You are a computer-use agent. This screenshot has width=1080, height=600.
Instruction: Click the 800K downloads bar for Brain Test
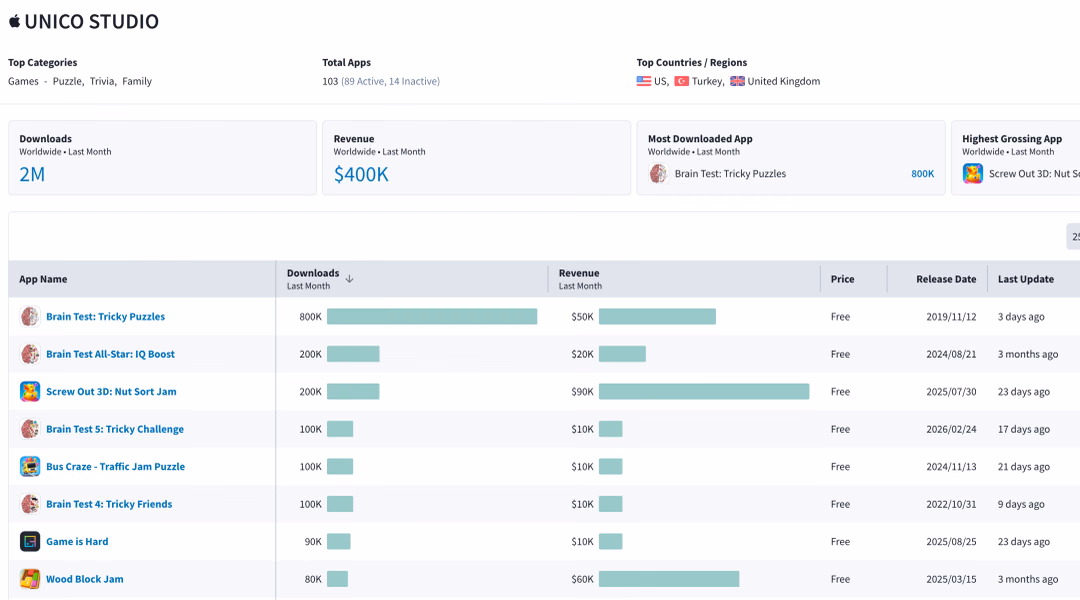432,316
